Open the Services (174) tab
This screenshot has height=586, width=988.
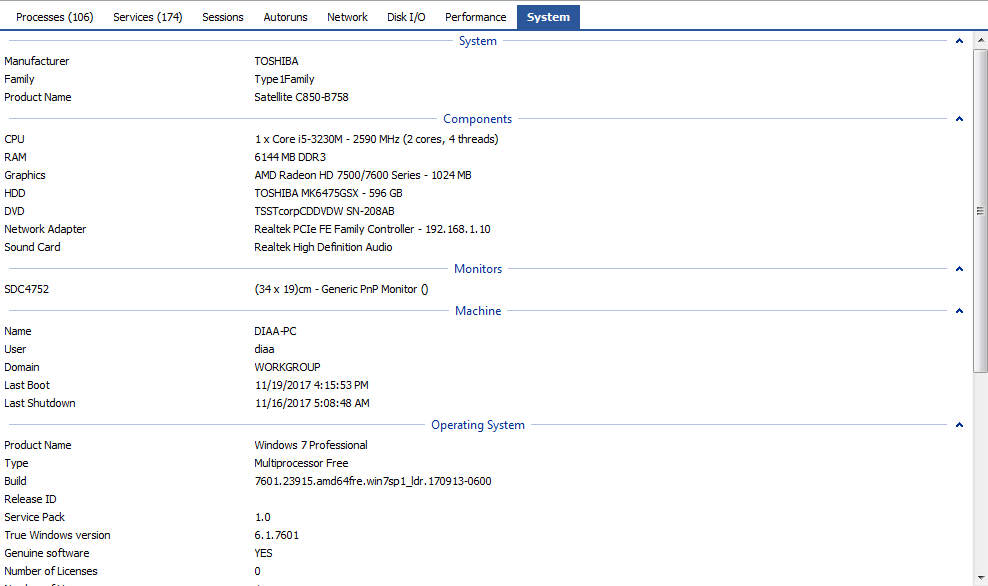tap(147, 17)
